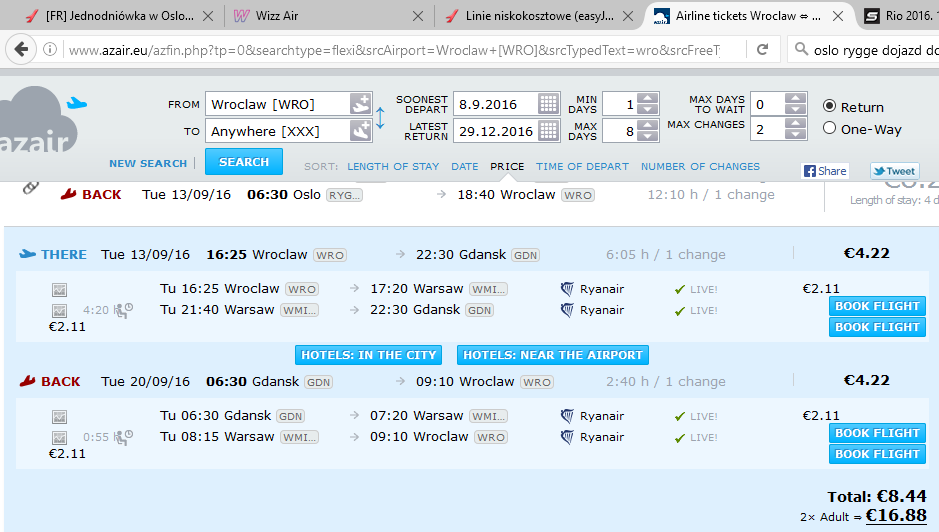
Task: Close the Wizz Air tab
Action: coord(418,16)
